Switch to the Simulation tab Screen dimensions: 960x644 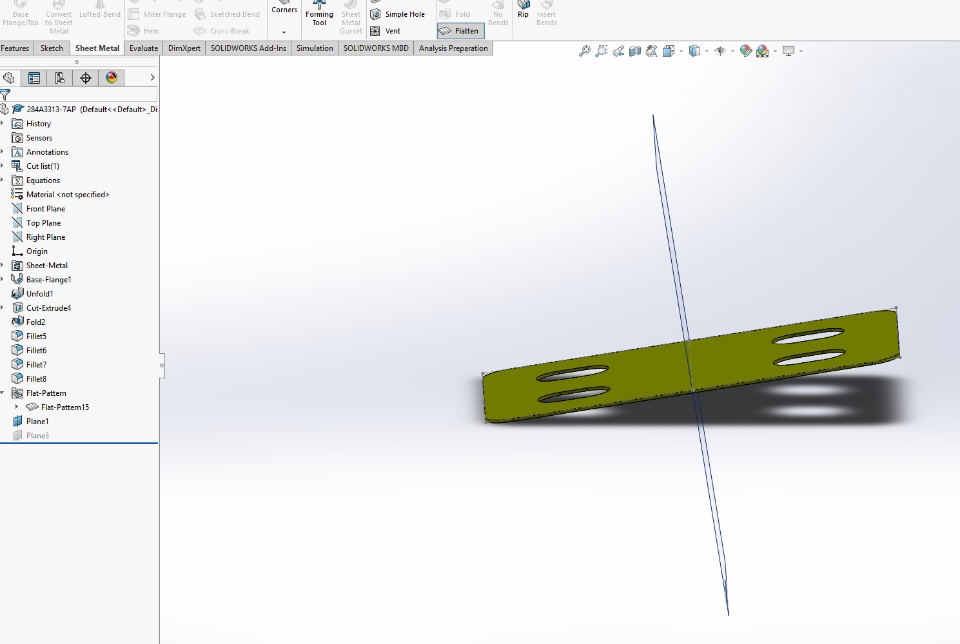click(x=315, y=48)
